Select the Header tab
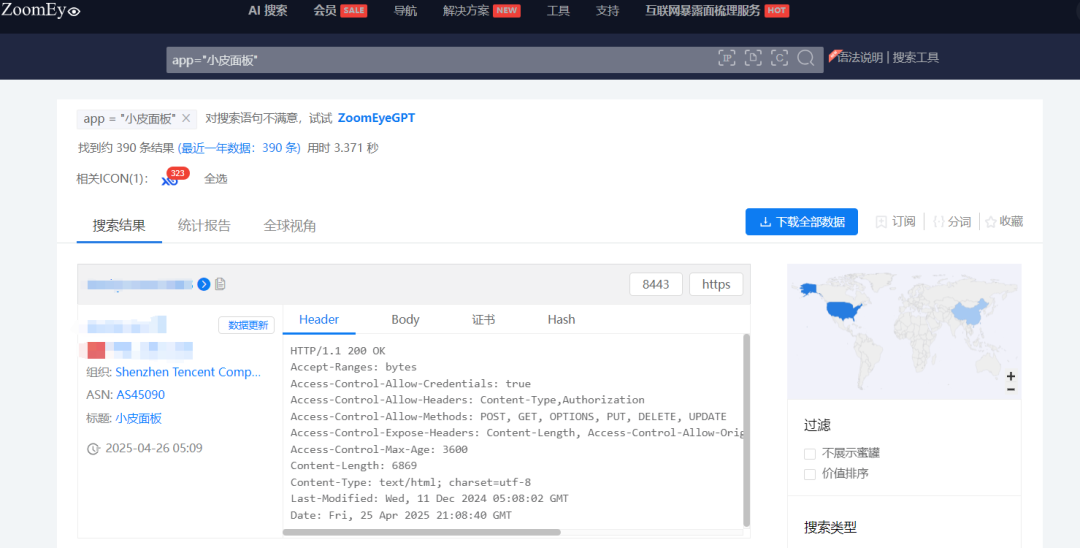Screen dimensions: 1080x548 click(x=319, y=319)
